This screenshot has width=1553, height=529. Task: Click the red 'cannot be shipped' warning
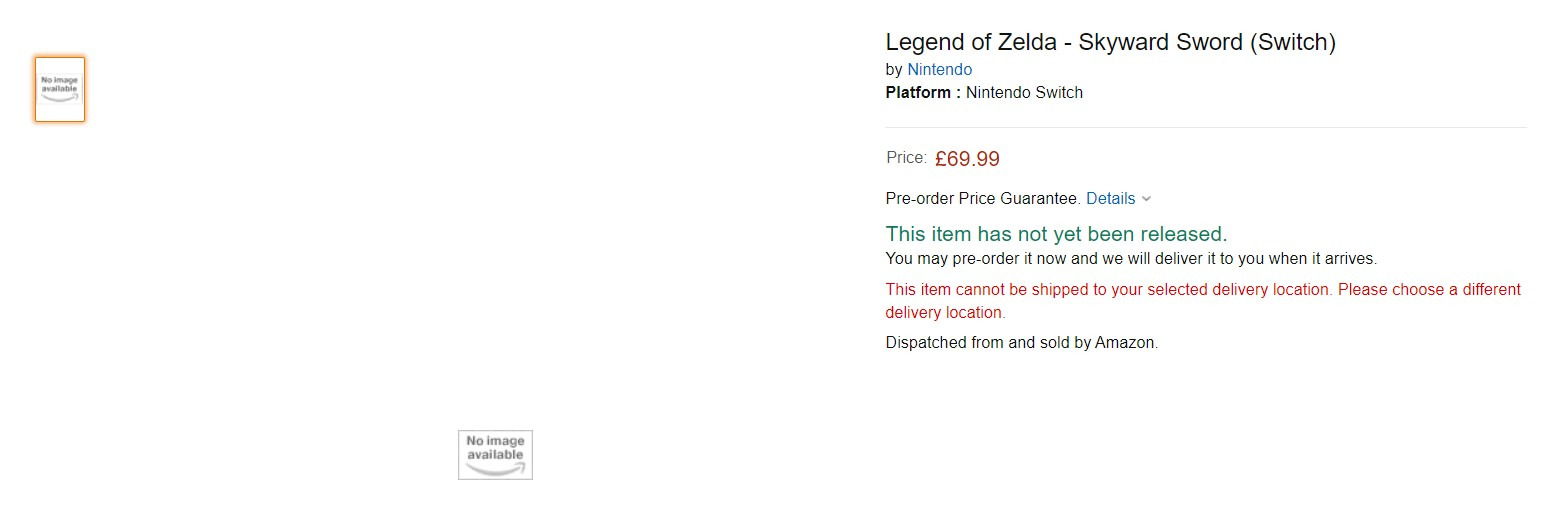[1202, 290]
